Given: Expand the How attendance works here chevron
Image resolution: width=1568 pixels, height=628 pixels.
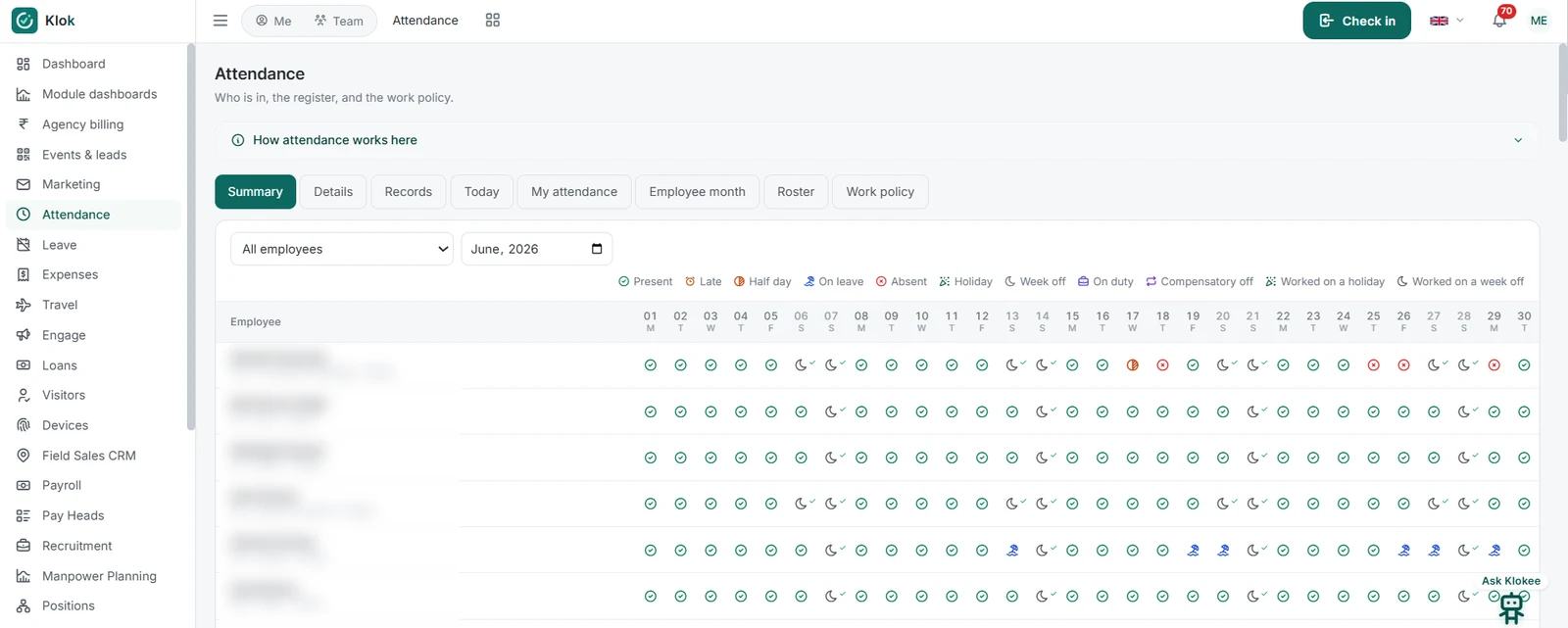Looking at the screenshot, I should click(1518, 140).
